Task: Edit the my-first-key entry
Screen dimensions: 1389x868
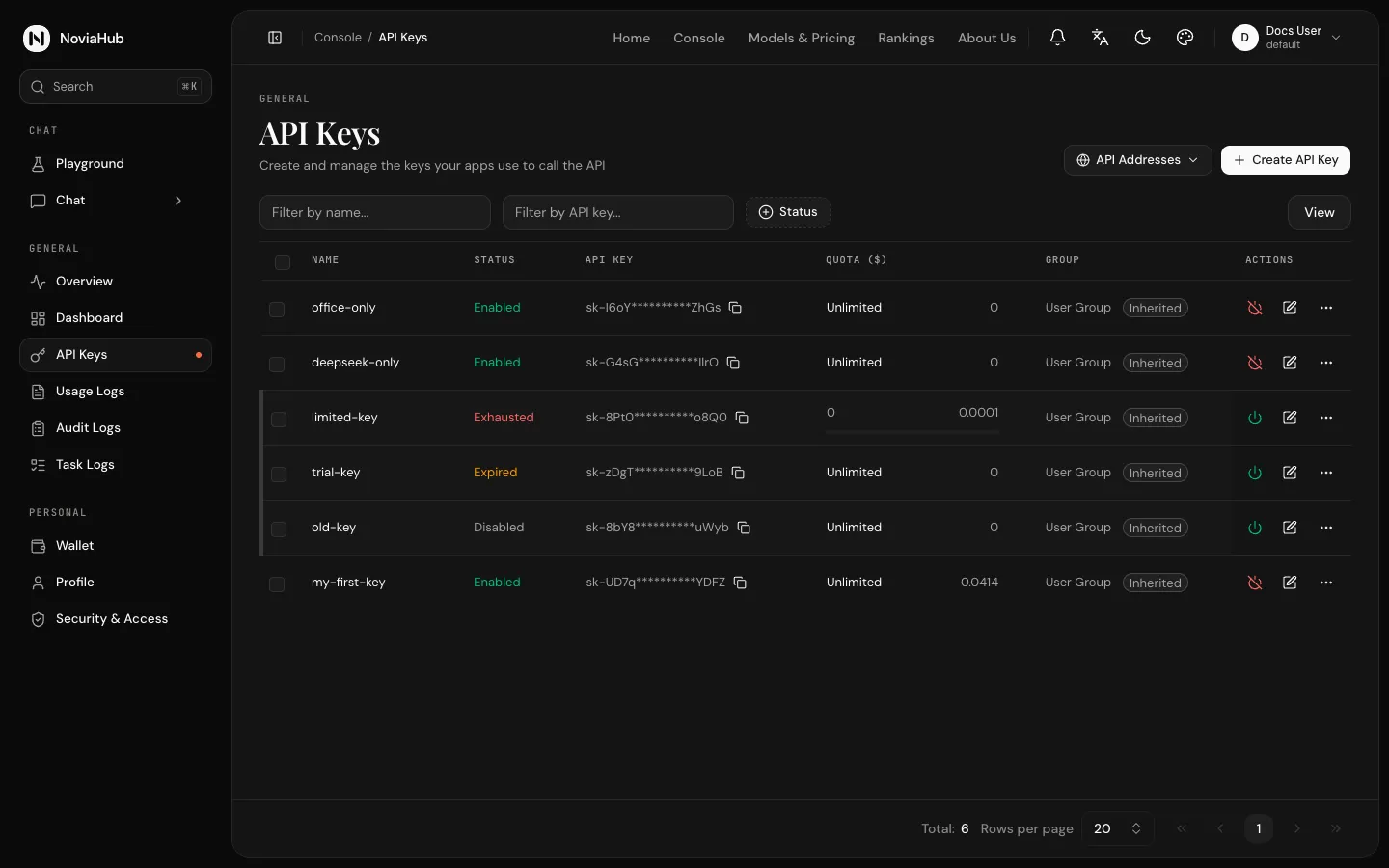Action: click(x=1290, y=583)
